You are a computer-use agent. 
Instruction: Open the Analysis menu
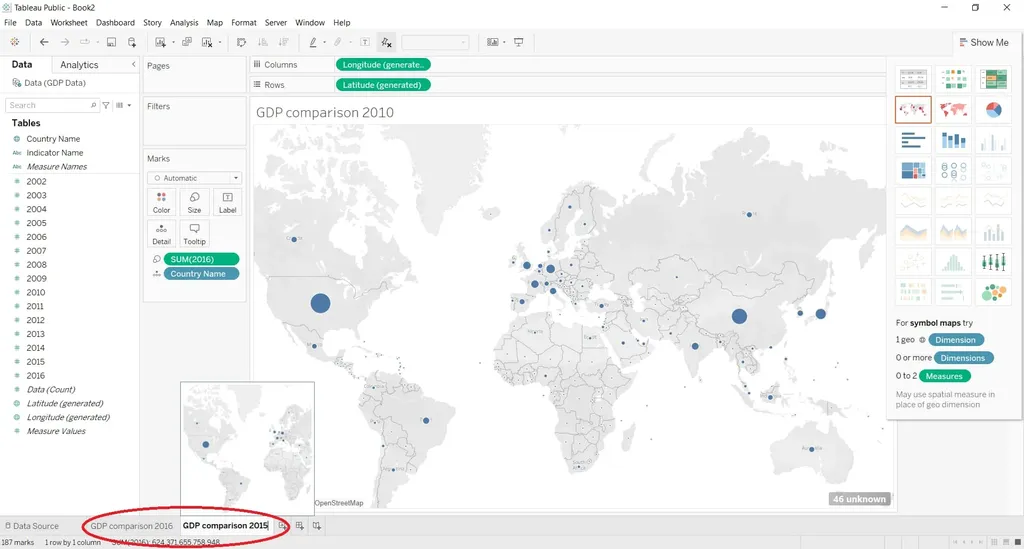(x=184, y=22)
